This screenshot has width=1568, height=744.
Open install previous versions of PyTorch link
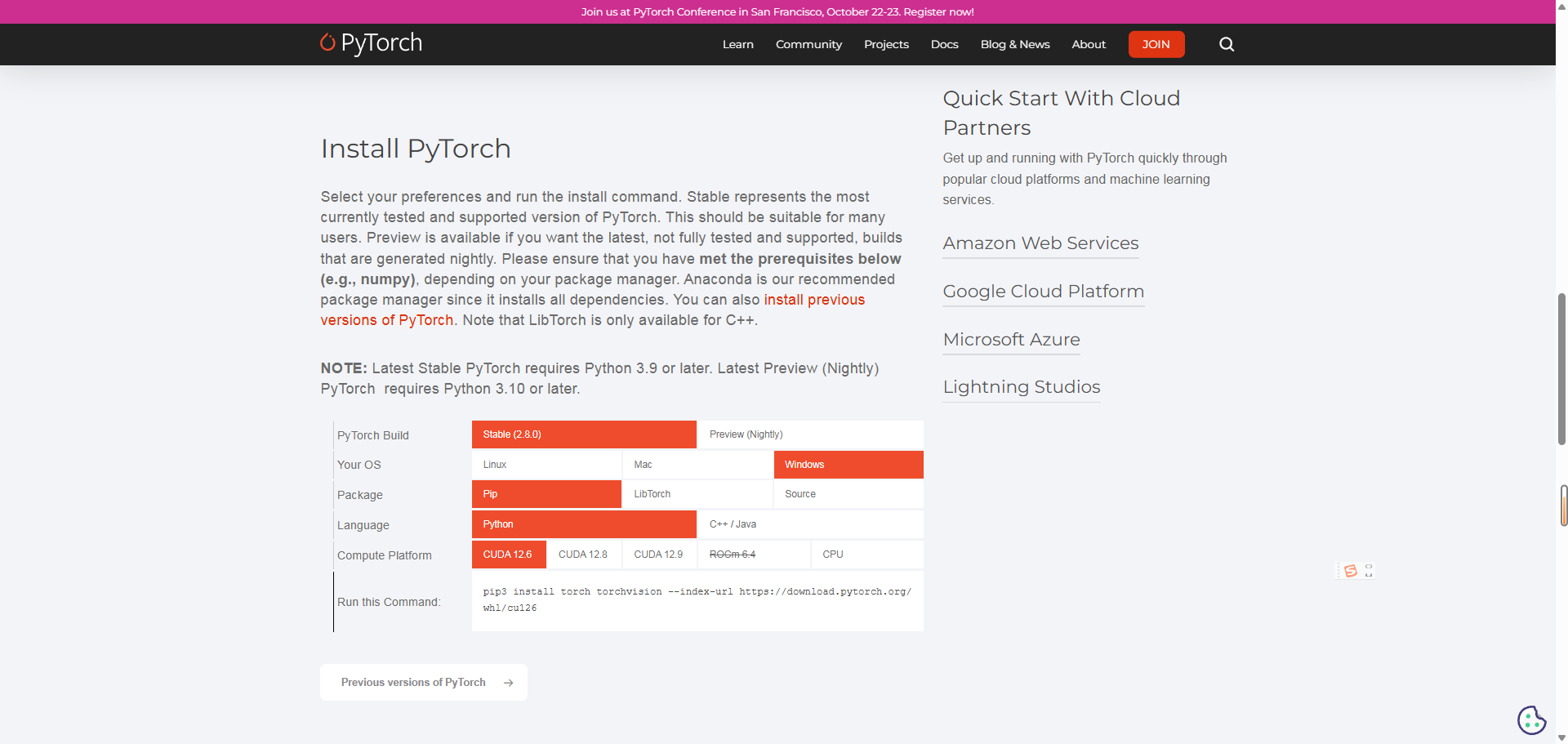592,310
